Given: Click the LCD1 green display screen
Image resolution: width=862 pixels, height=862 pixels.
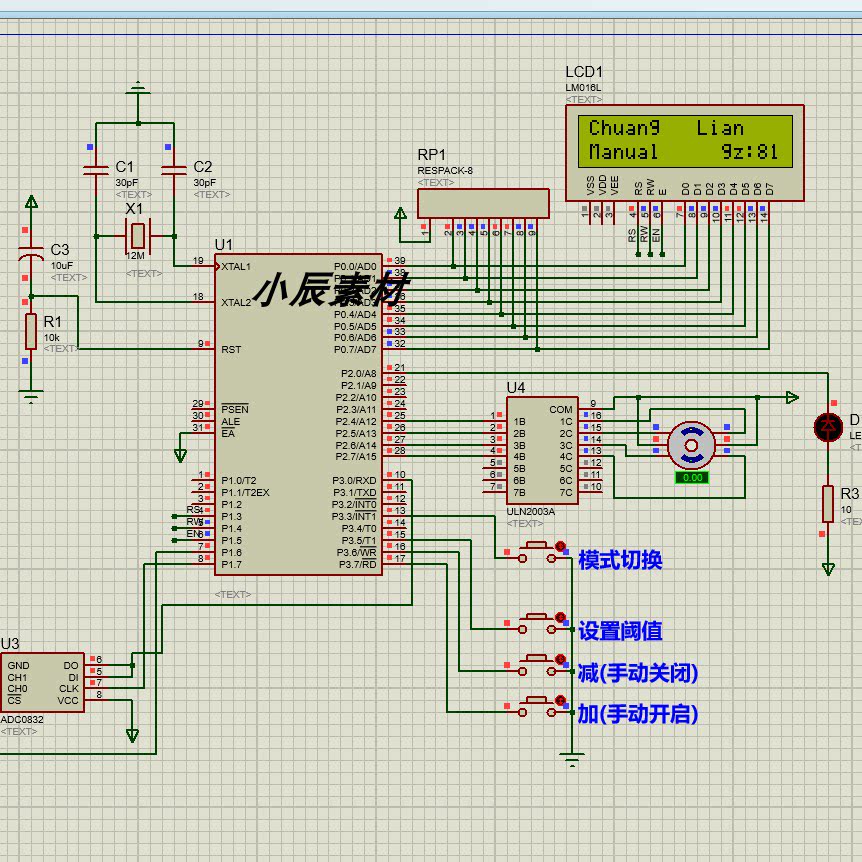Looking at the screenshot, I should [685, 141].
